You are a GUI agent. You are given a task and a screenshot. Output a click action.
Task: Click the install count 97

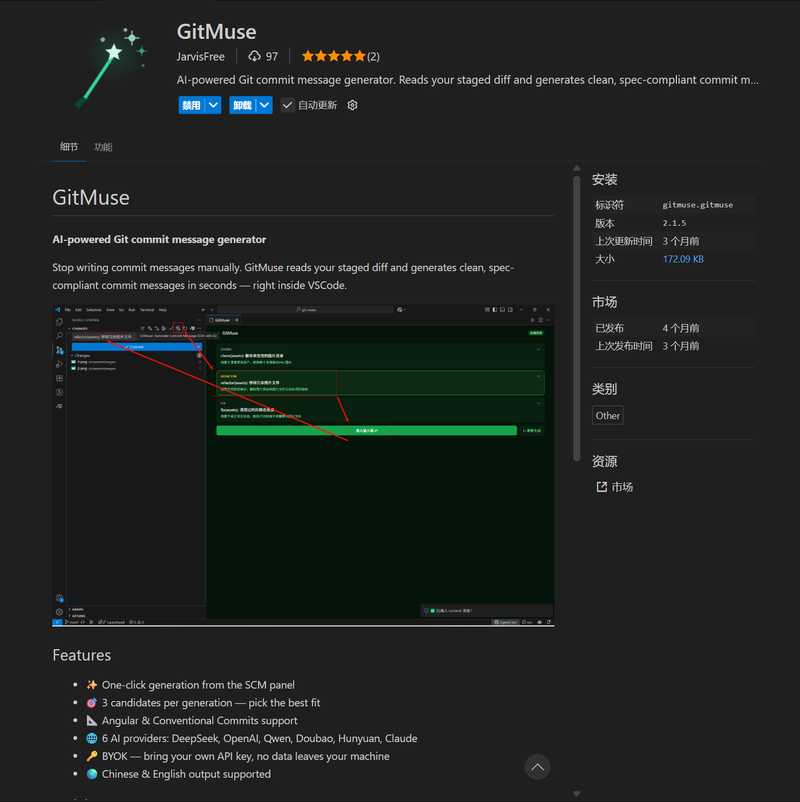point(272,57)
